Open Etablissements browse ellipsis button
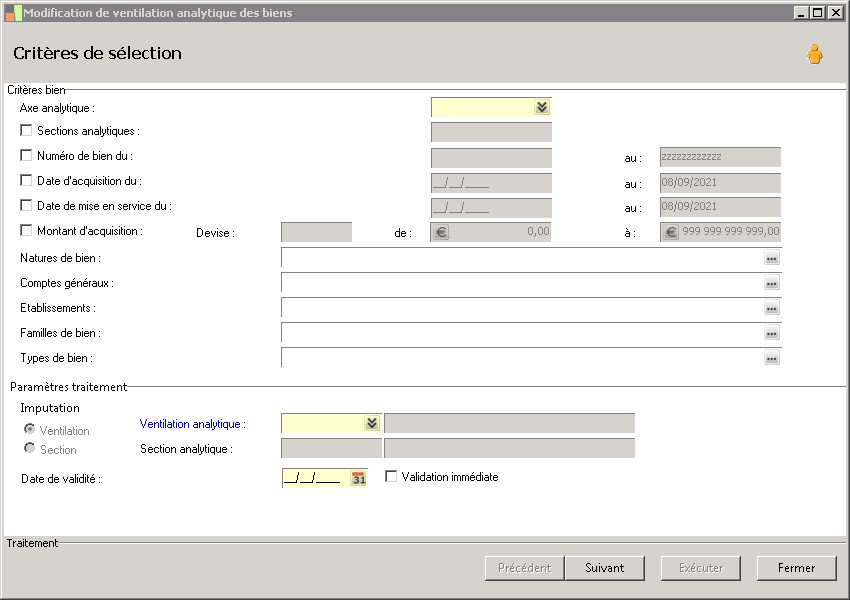Screen dimensions: 850x600 (771, 308)
